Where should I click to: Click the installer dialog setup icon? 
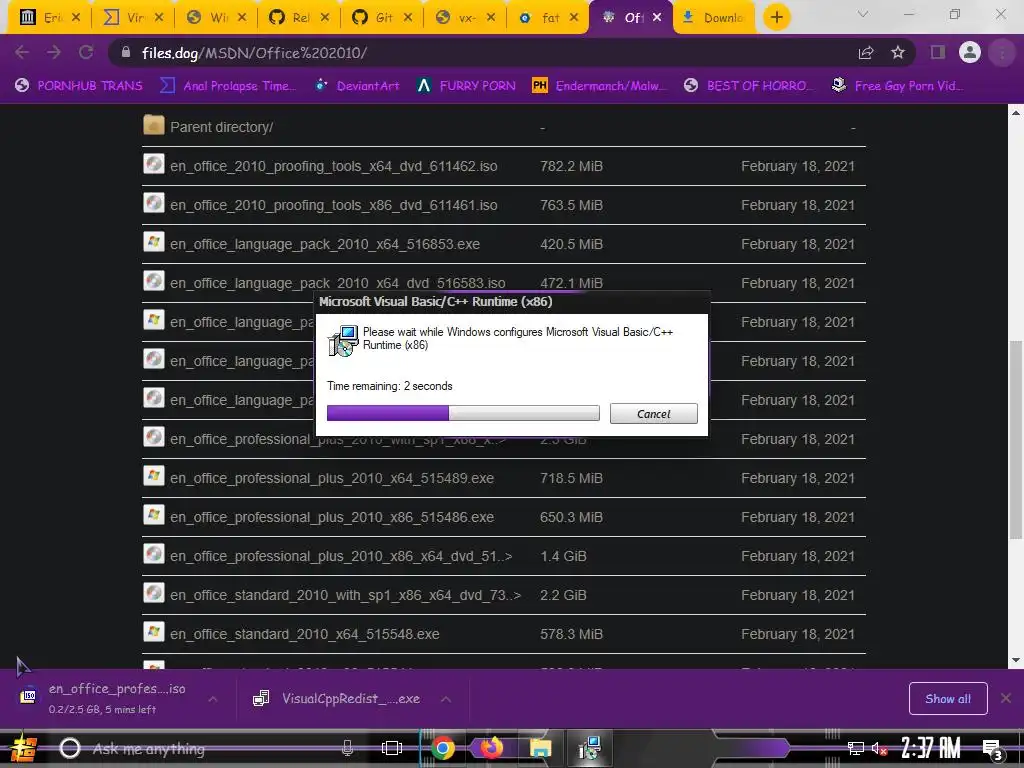point(343,340)
